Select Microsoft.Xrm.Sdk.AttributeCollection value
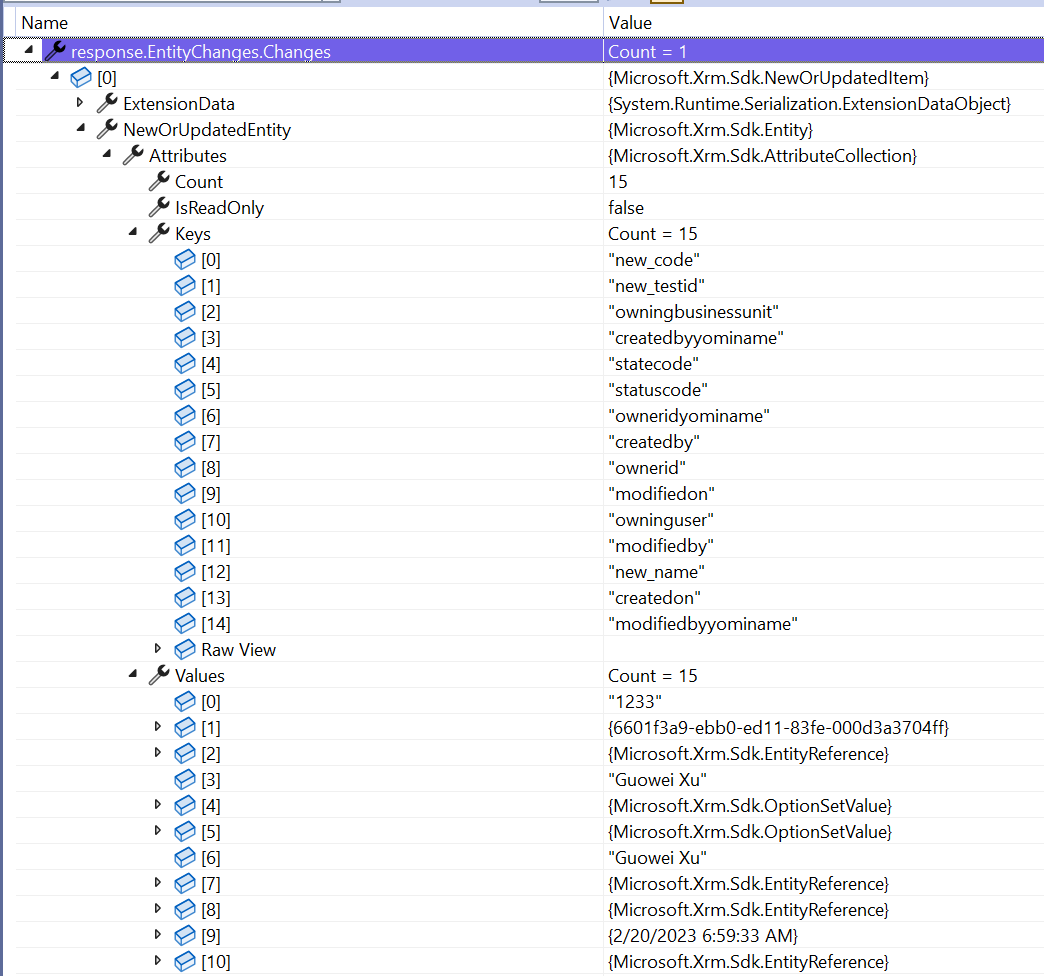 click(x=762, y=156)
